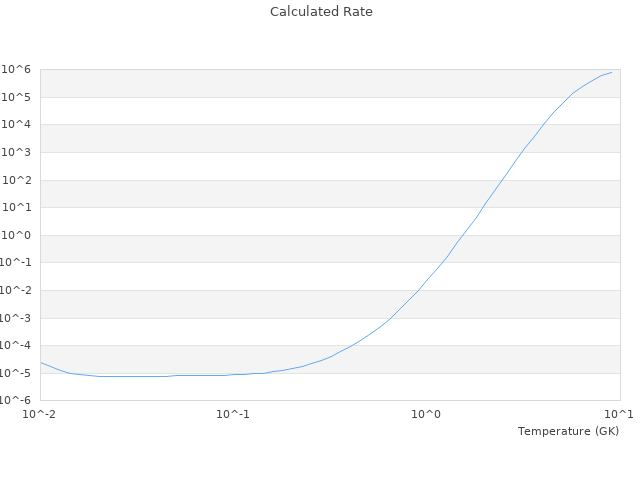Click the 10^1 x-axis tick label
Viewport: 640px width, 480px height.
[x=618, y=414]
